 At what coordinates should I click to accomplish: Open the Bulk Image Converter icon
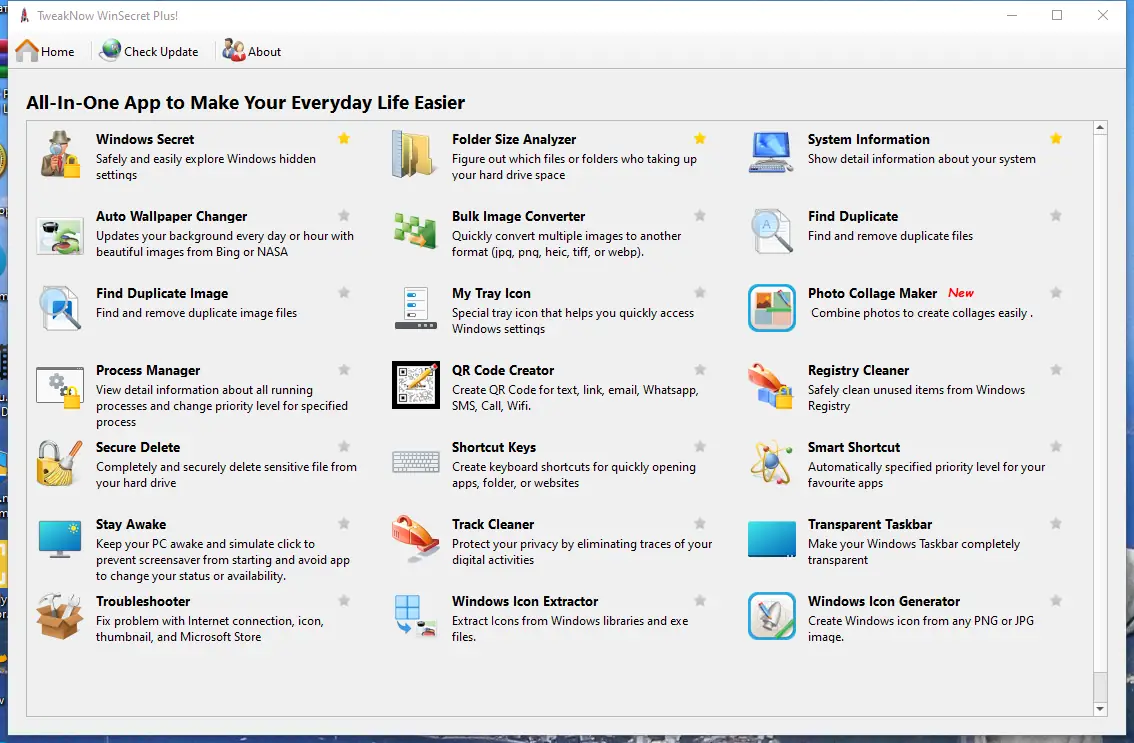415,231
